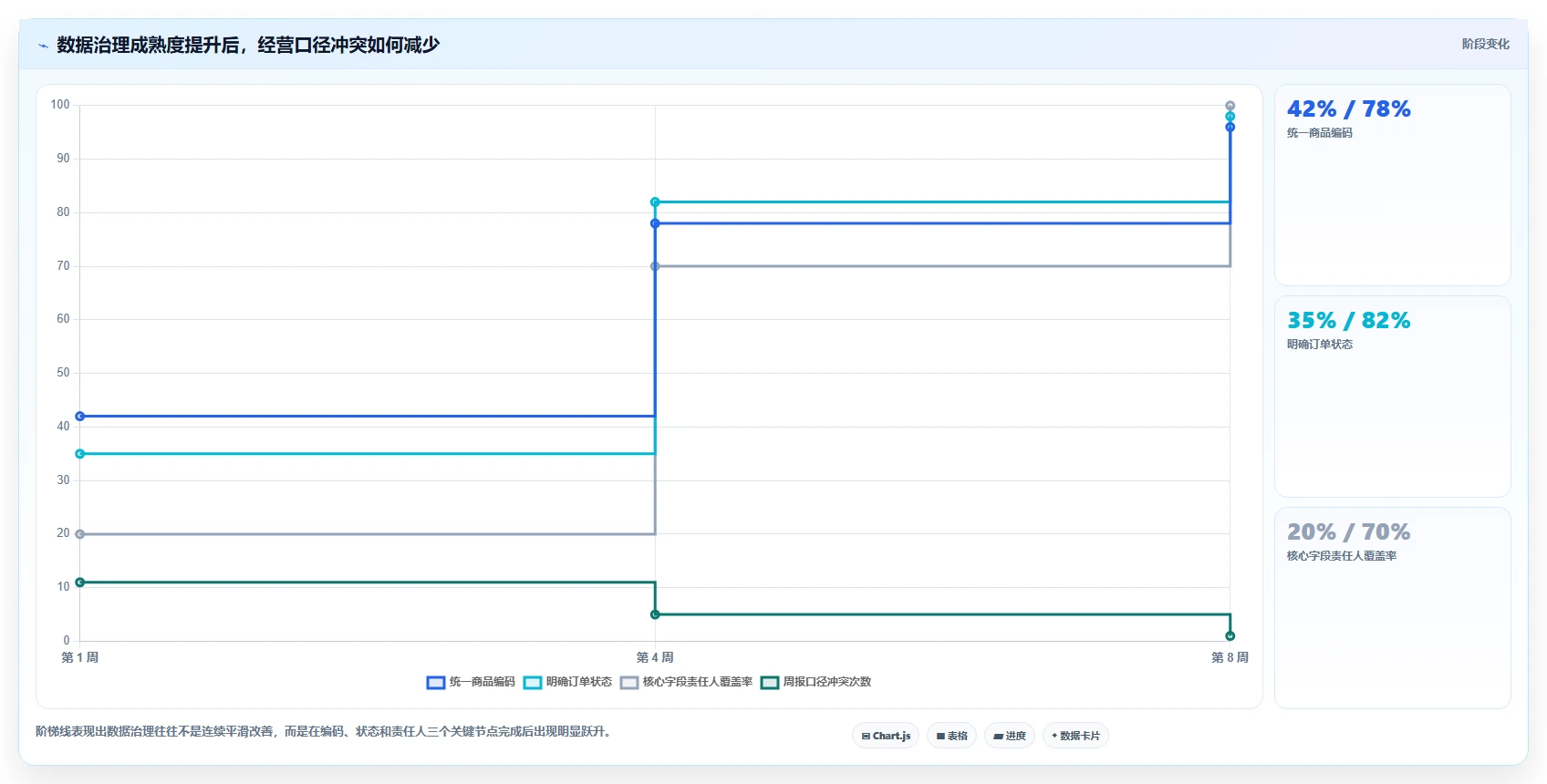The width and height of the screenshot is (1547, 784).
Task: Click the cyan data point at 98 in 第 8 周
Action: [1230, 117]
